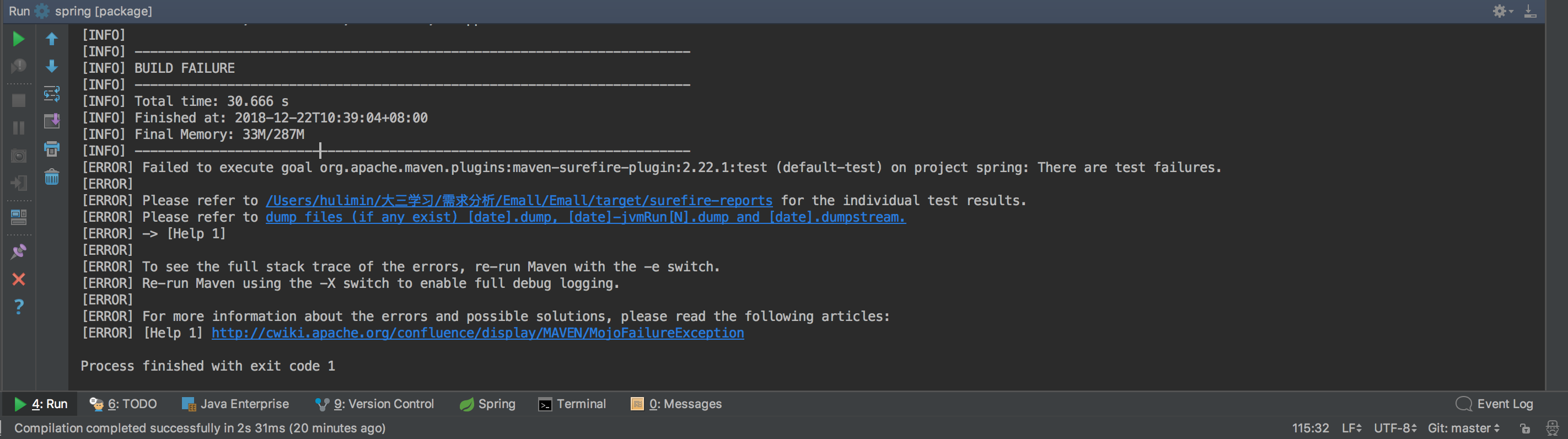Open the Terminal tool tab
1568x439 pixels.
(x=572, y=404)
